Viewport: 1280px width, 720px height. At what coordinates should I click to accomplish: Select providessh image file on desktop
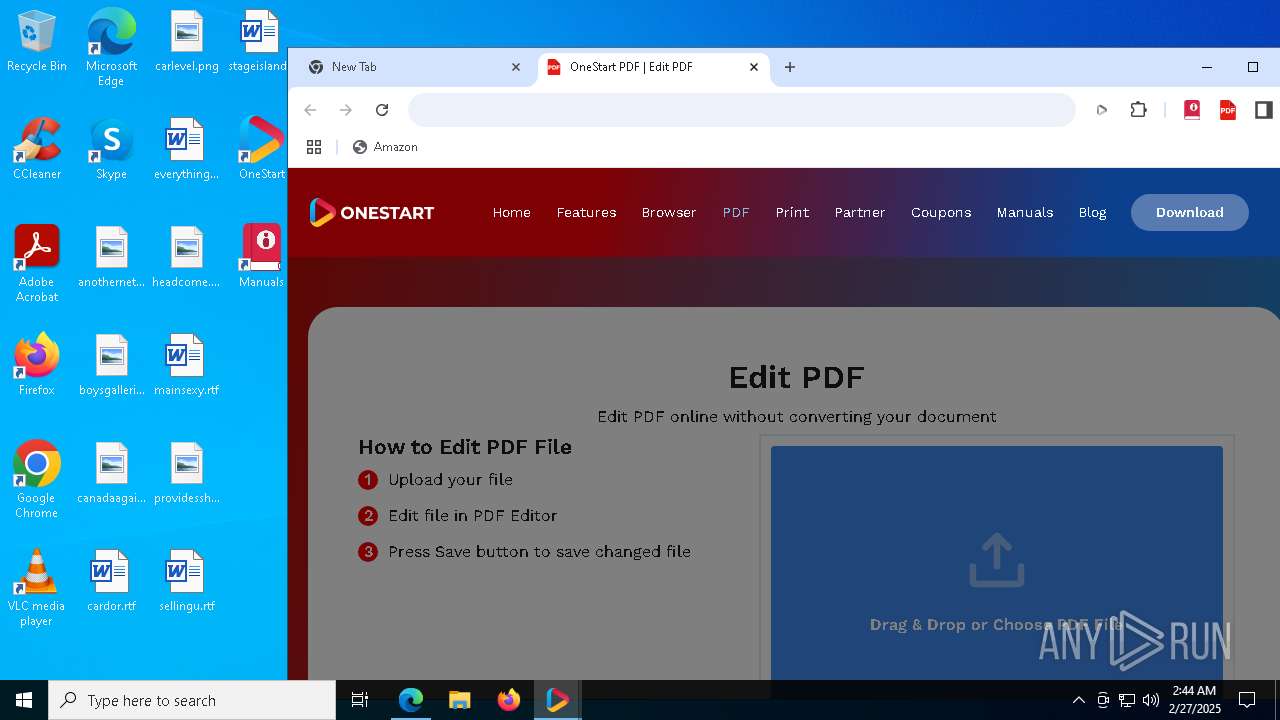point(186,474)
